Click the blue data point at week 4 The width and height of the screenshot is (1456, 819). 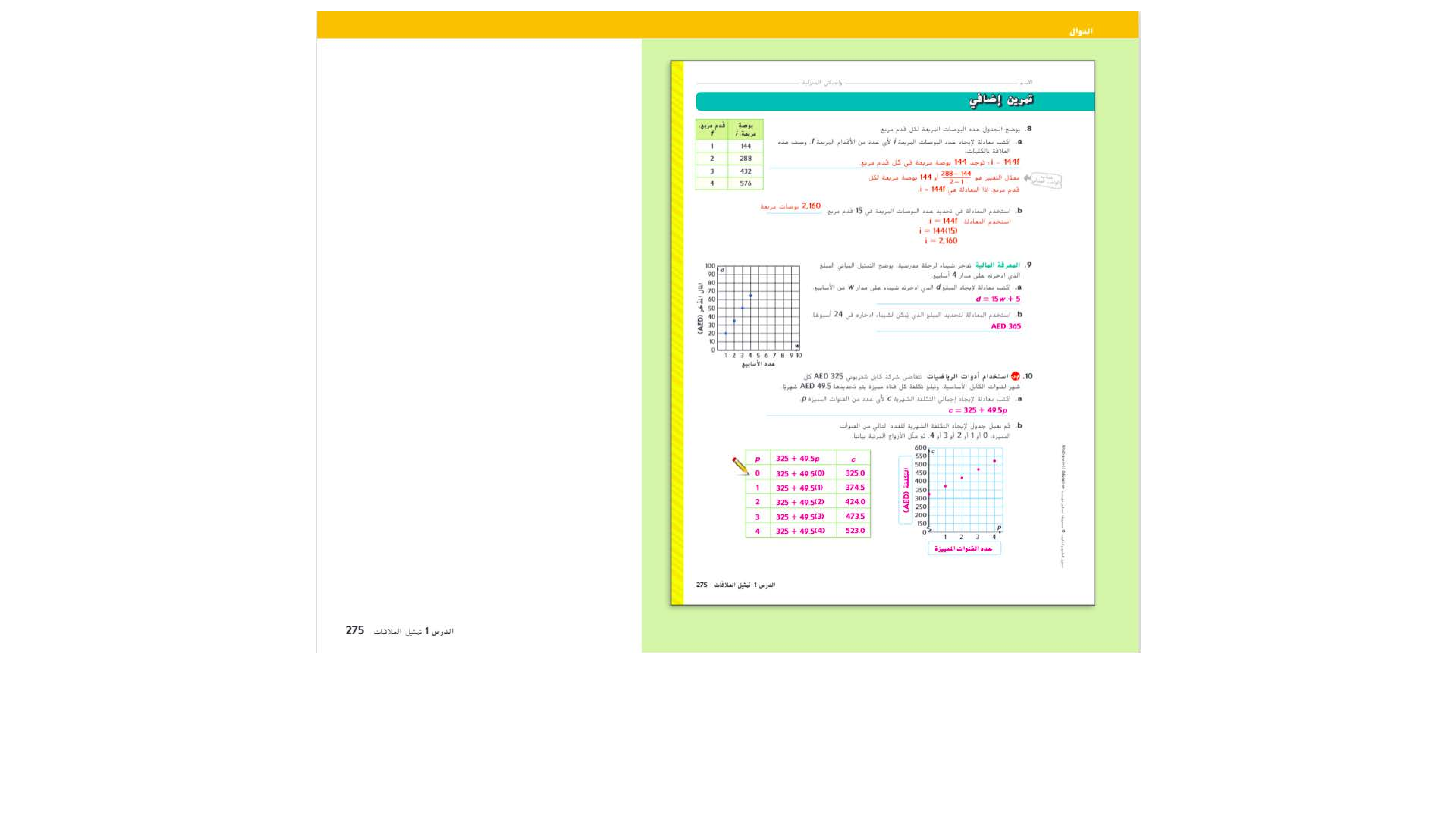click(x=751, y=296)
